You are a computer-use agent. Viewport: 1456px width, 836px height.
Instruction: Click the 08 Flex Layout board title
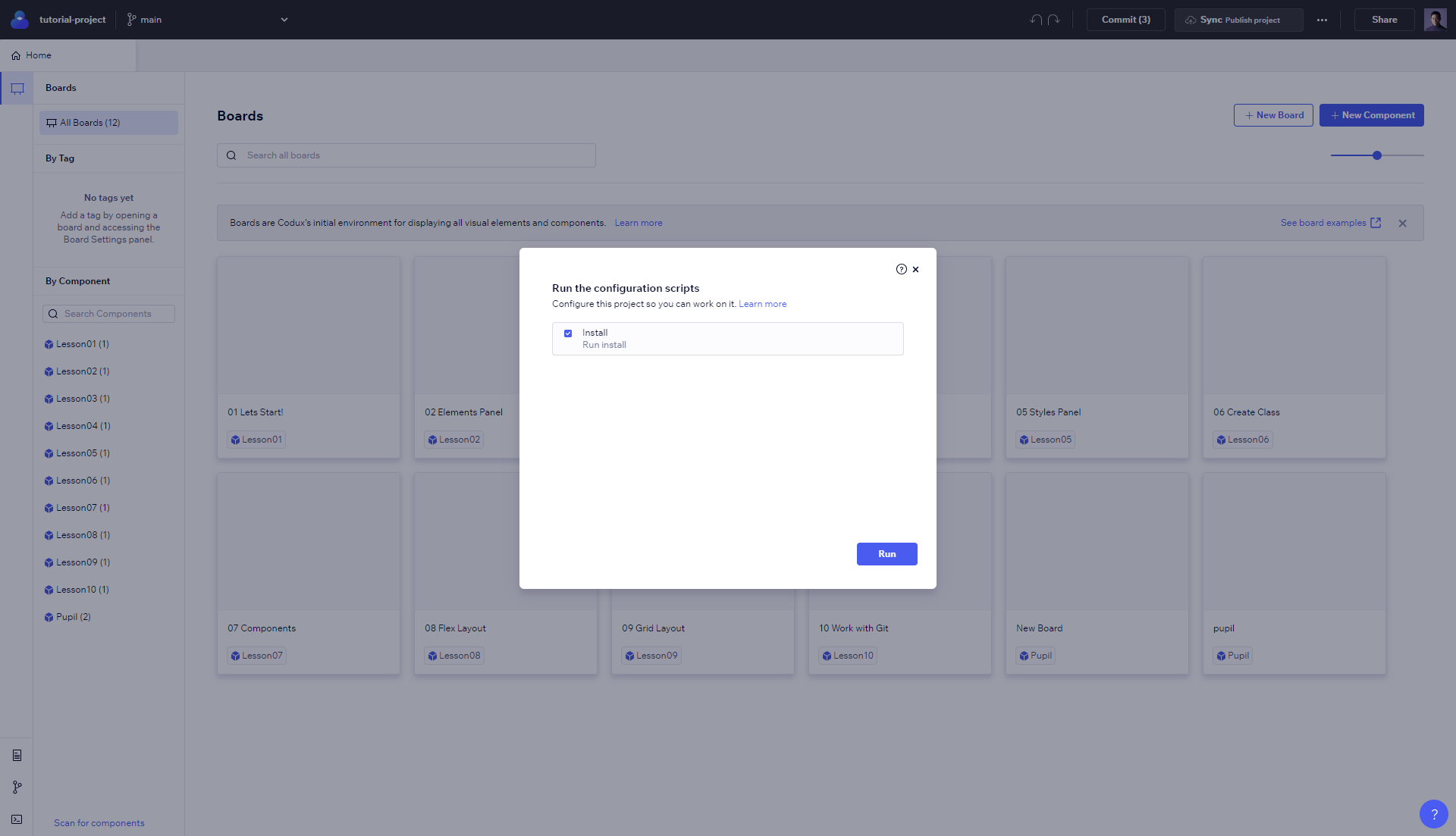point(455,628)
